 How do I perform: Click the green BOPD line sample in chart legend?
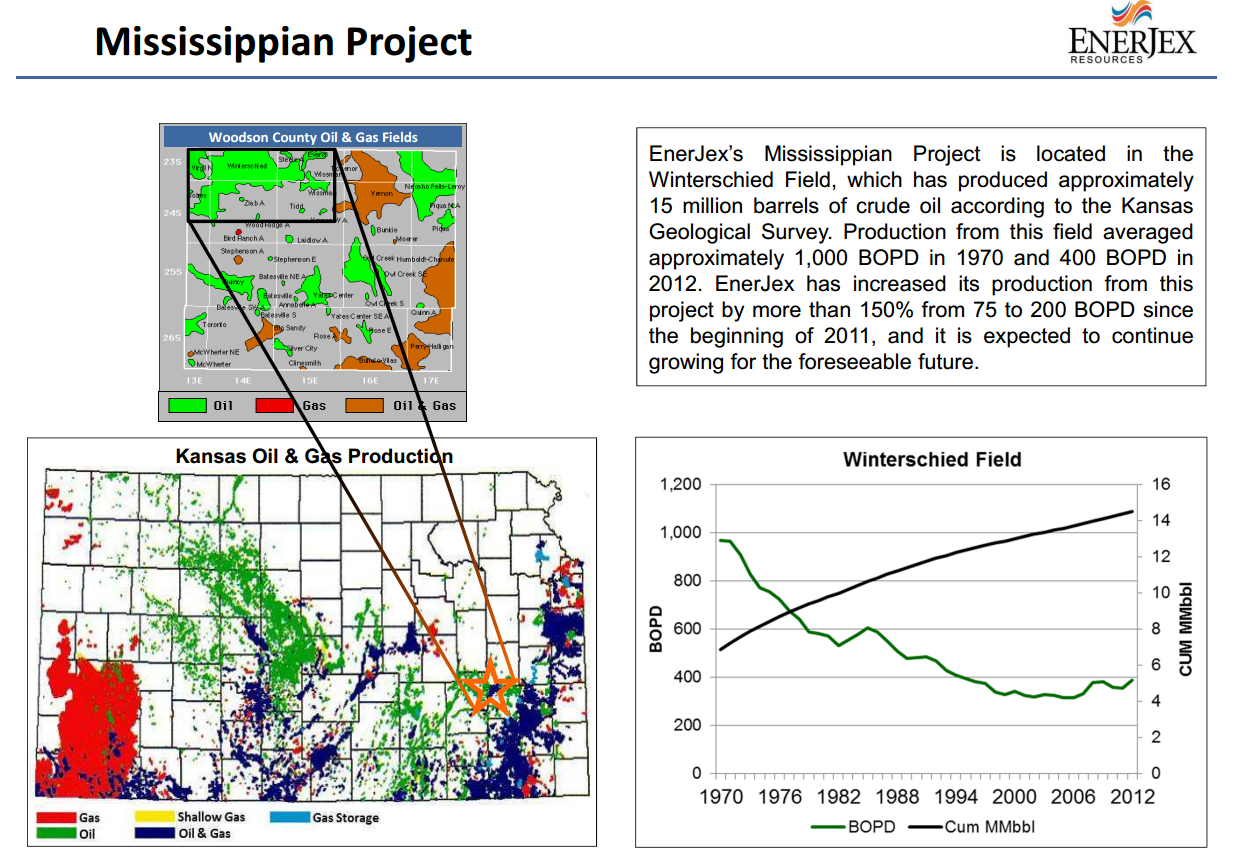coord(827,827)
